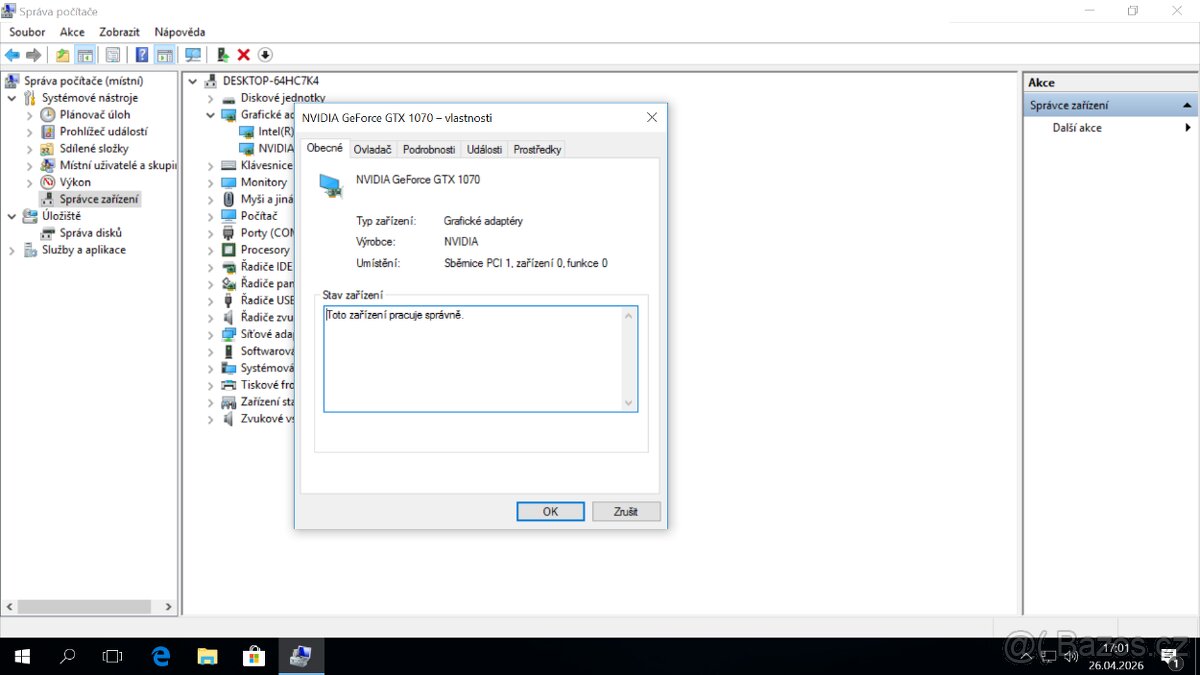Click the Tiskové fronty printer icon
The image size is (1200, 675).
(x=229, y=385)
